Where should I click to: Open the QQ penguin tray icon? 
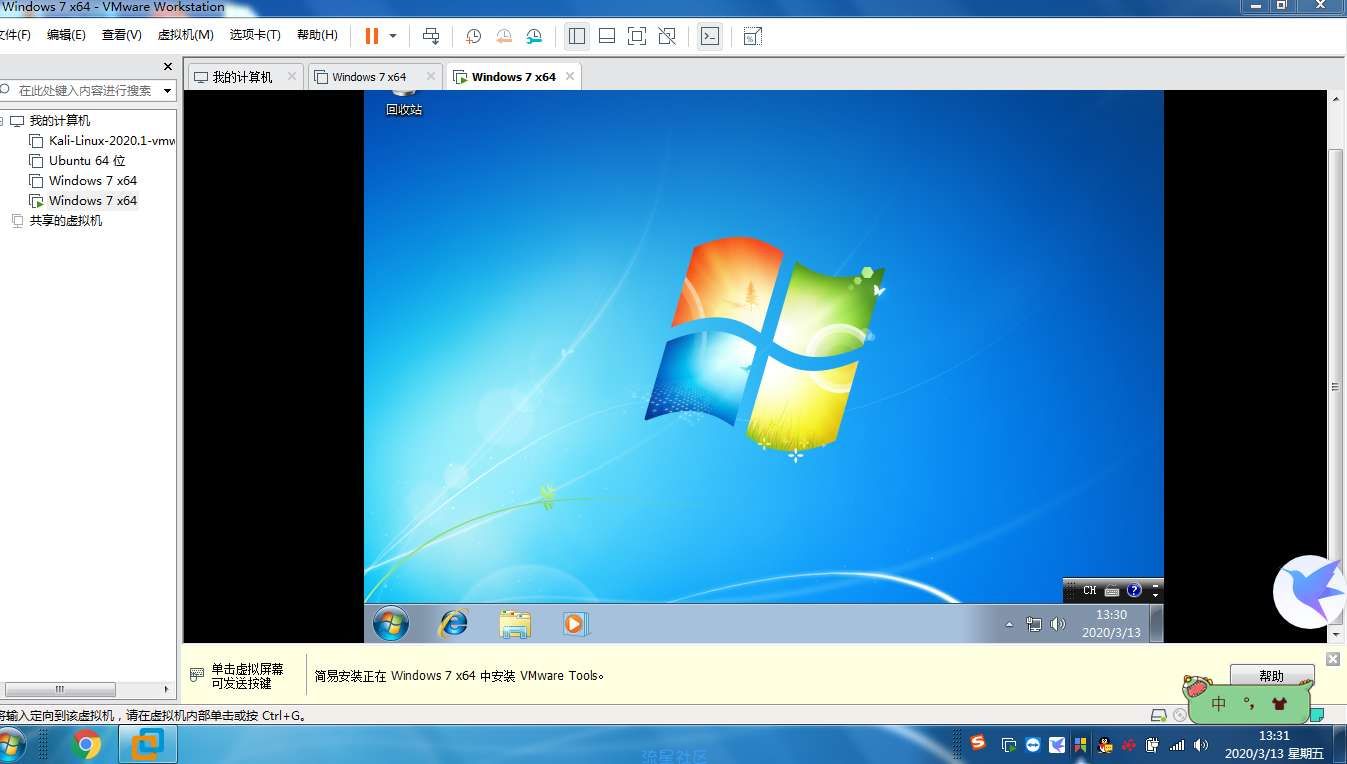point(1105,745)
